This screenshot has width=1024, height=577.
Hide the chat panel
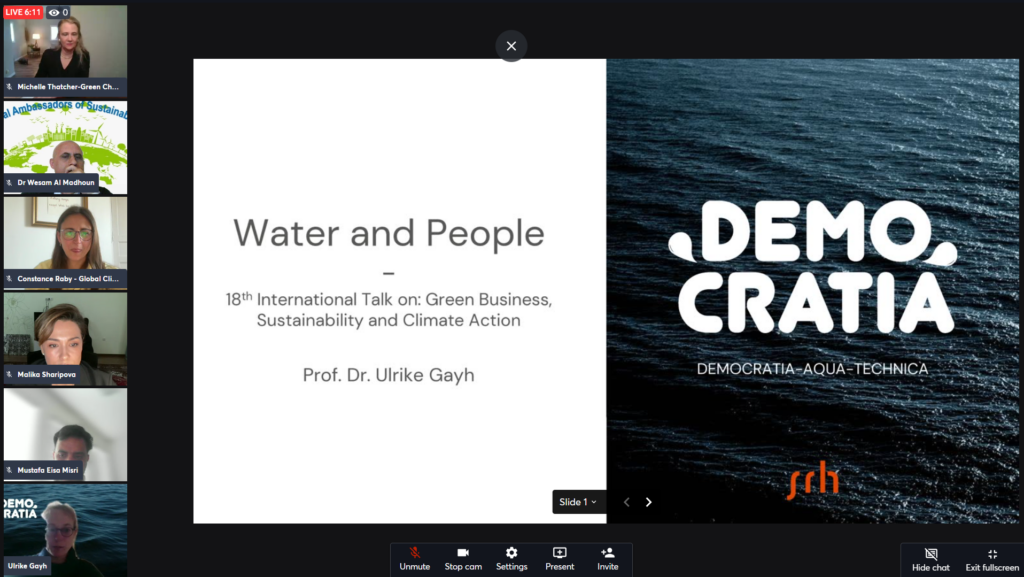click(931, 560)
